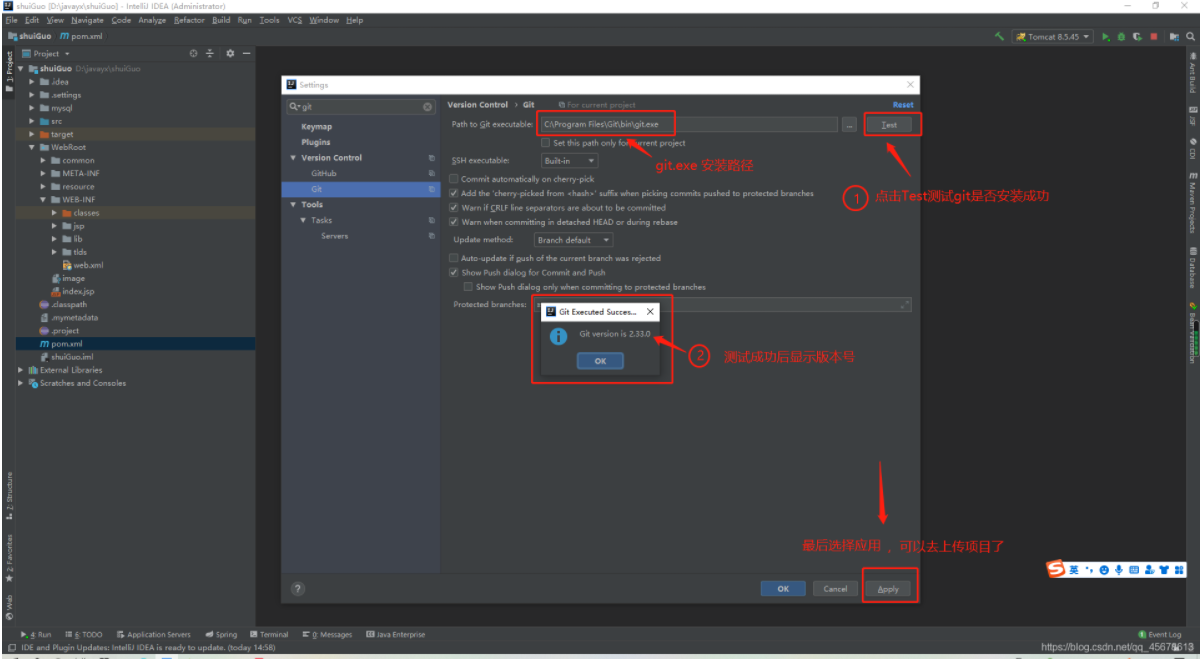
Task: Click the Debug bug icon in toolbar
Action: [1122, 37]
